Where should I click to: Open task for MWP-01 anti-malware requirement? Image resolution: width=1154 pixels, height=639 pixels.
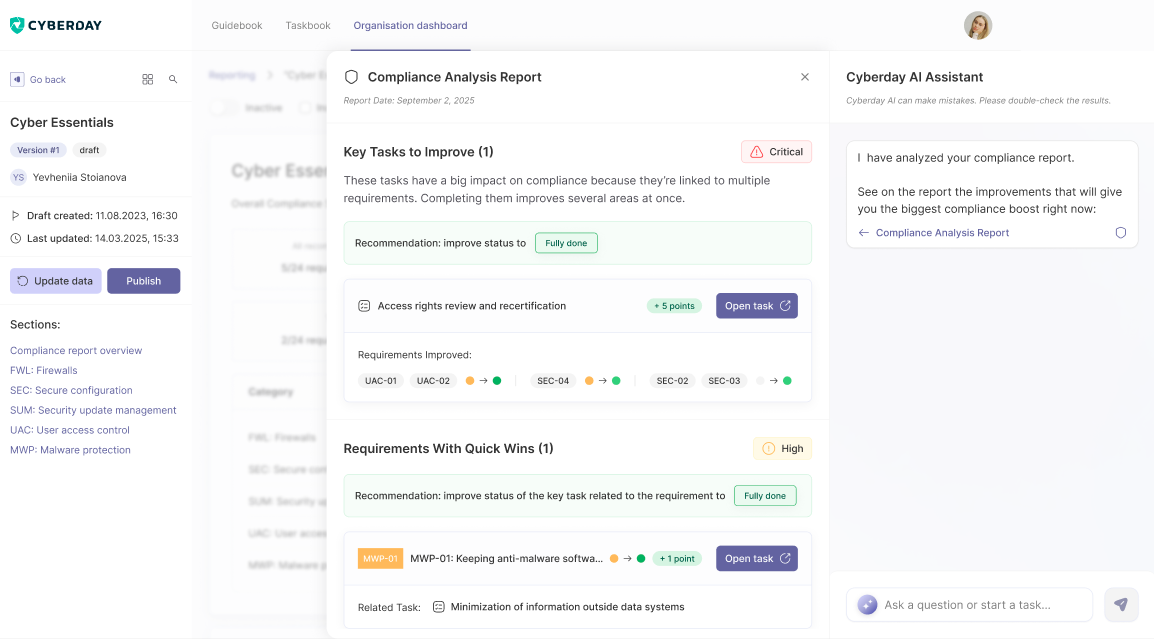point(757,559)
